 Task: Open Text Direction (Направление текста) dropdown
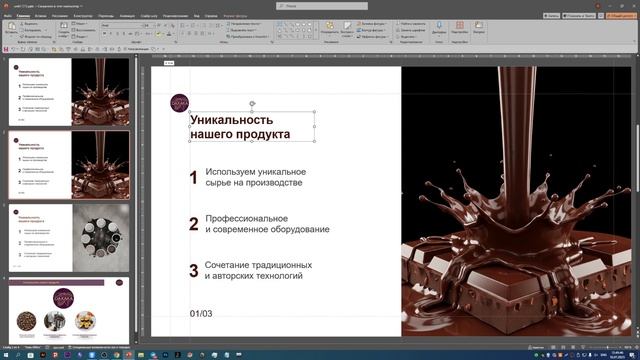point(244,24)
